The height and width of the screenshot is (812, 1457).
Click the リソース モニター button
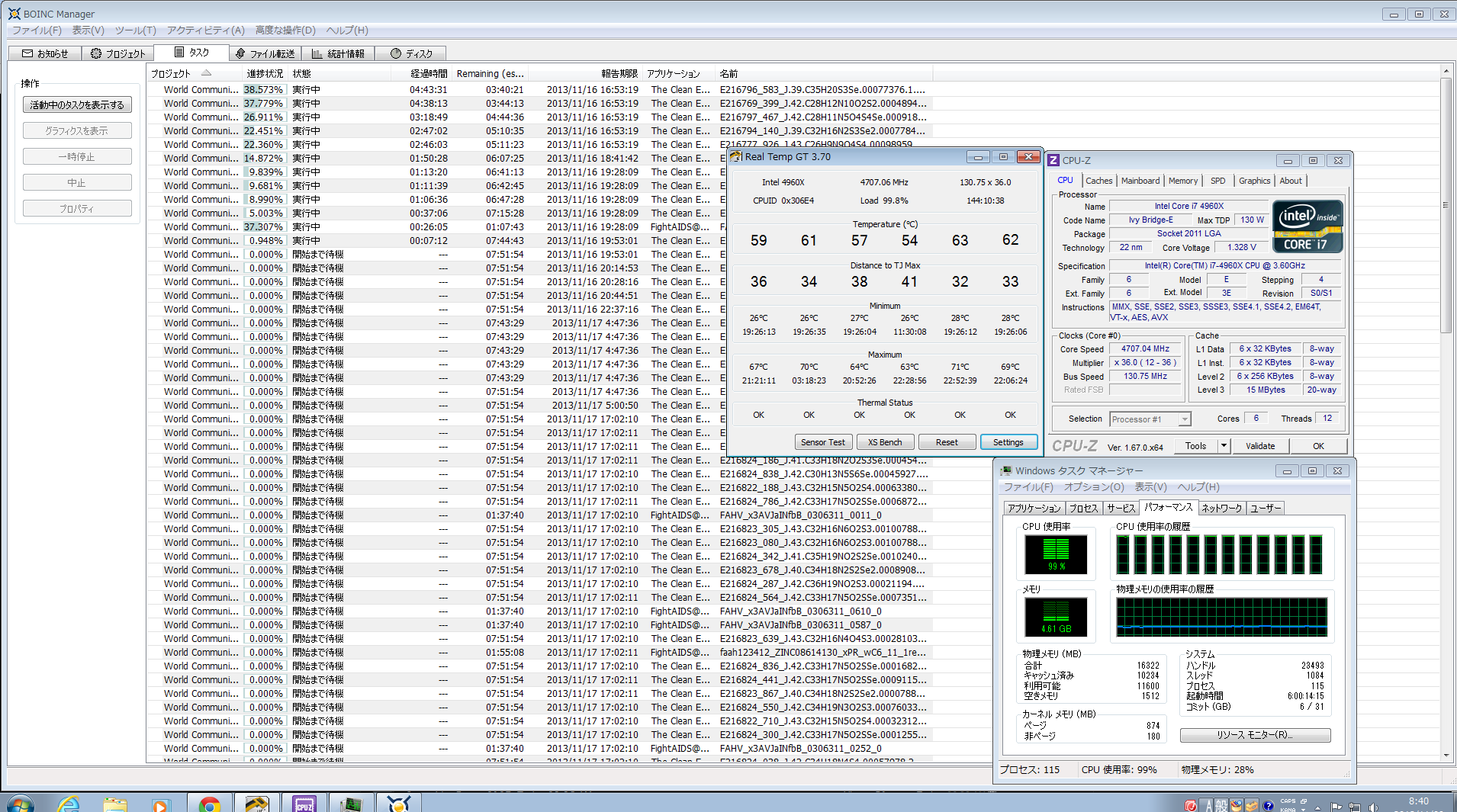point(1254,735)
